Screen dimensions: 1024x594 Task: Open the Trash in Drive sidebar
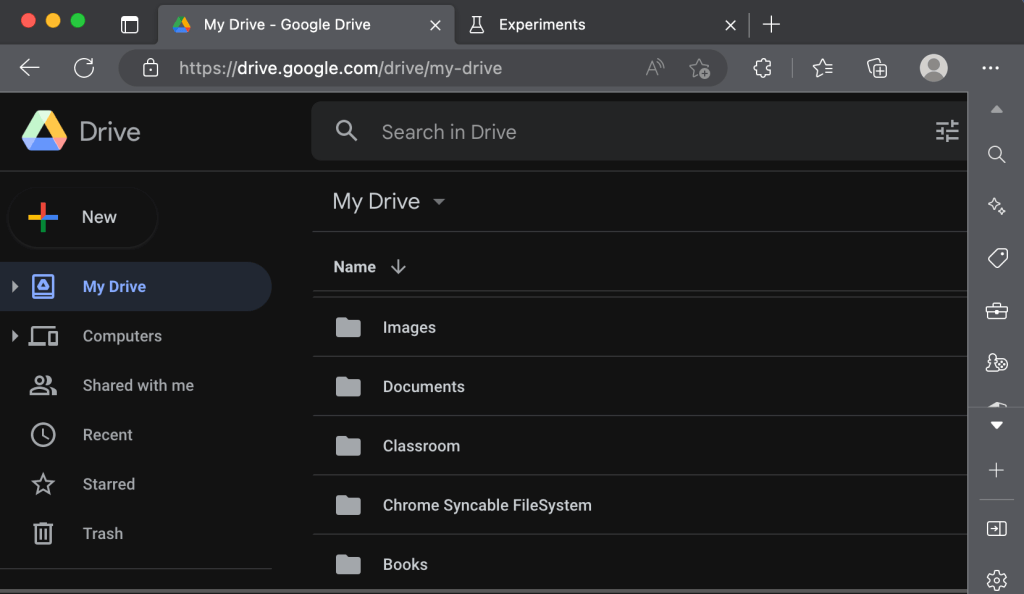pyautogui.click(x=102, y=534)
